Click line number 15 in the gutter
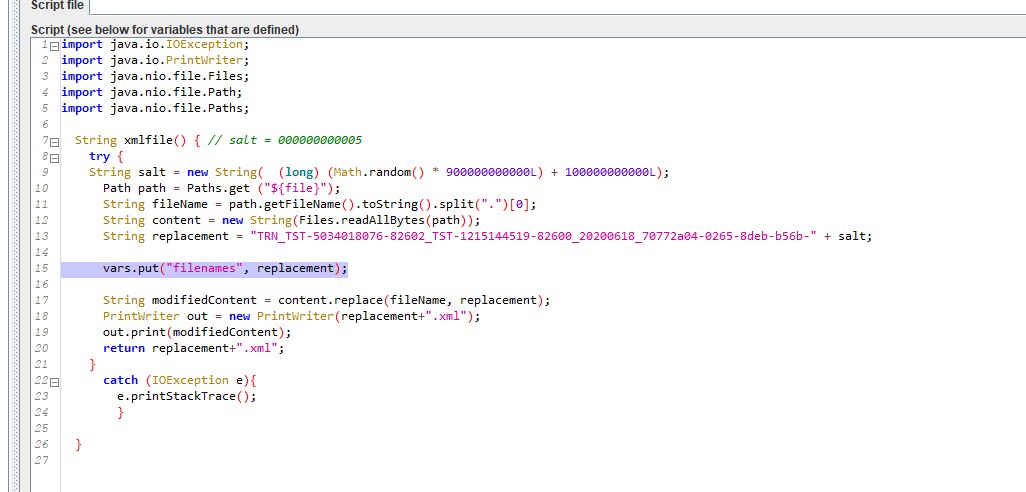Image resolution: width=1026 pixels, height=492 pixels. pos(41,268)
